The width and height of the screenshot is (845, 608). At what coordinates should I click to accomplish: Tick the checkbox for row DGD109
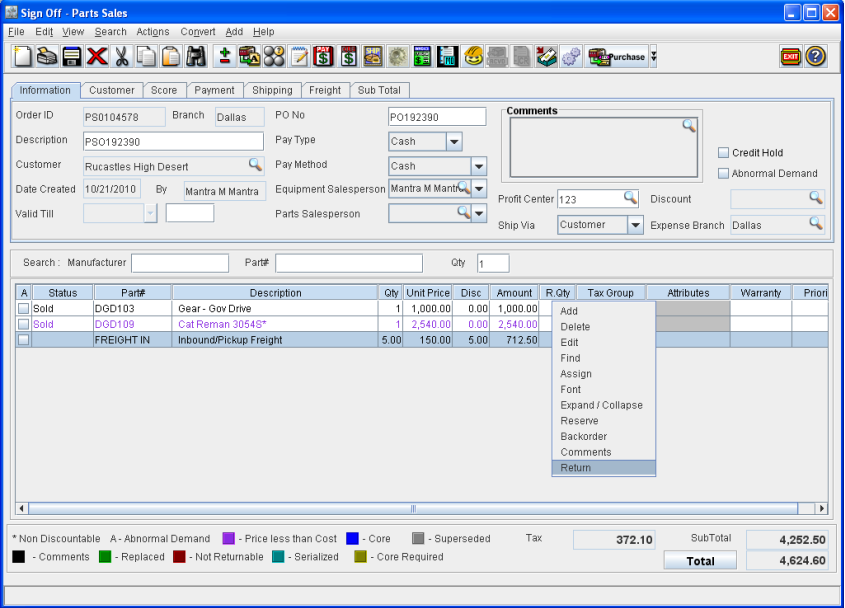pos(23,324)
